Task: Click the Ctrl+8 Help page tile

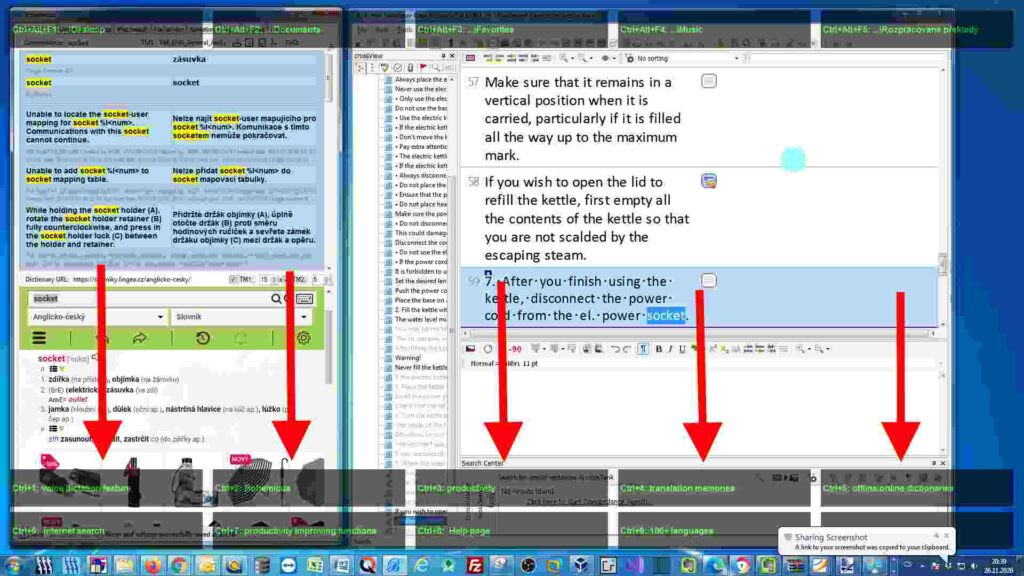Action: tap(513, 530)
